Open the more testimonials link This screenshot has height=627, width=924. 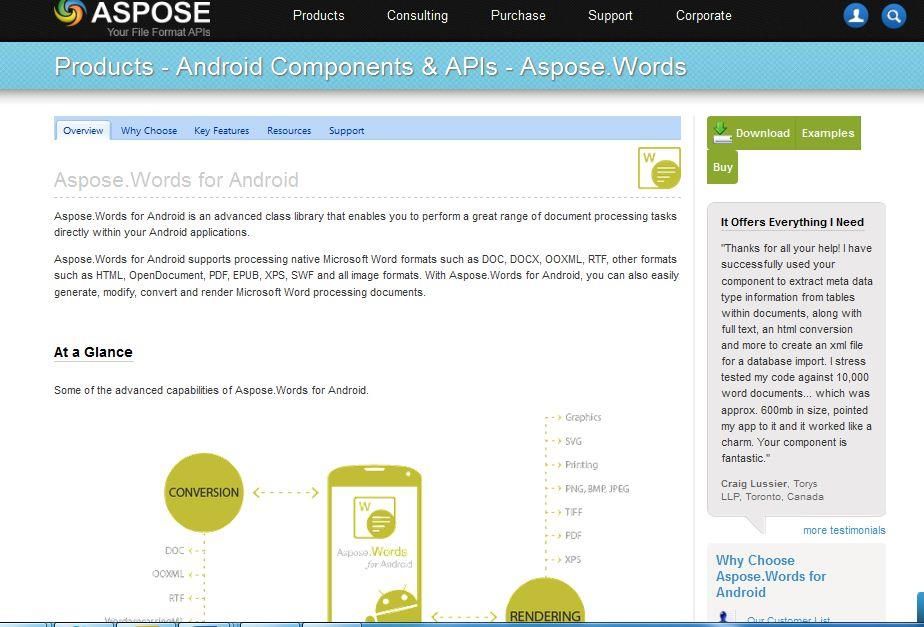coord(844,530)
